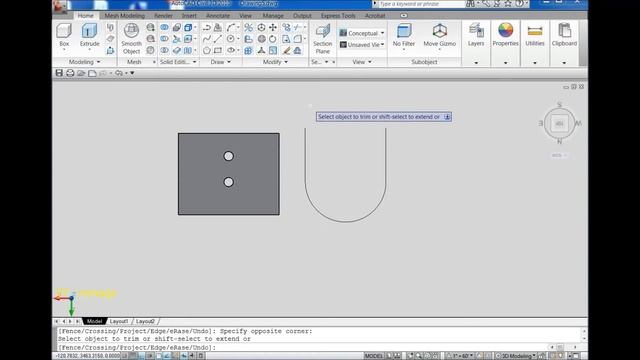
Task: Open the Express Tools tab
Action: point(338,16)
